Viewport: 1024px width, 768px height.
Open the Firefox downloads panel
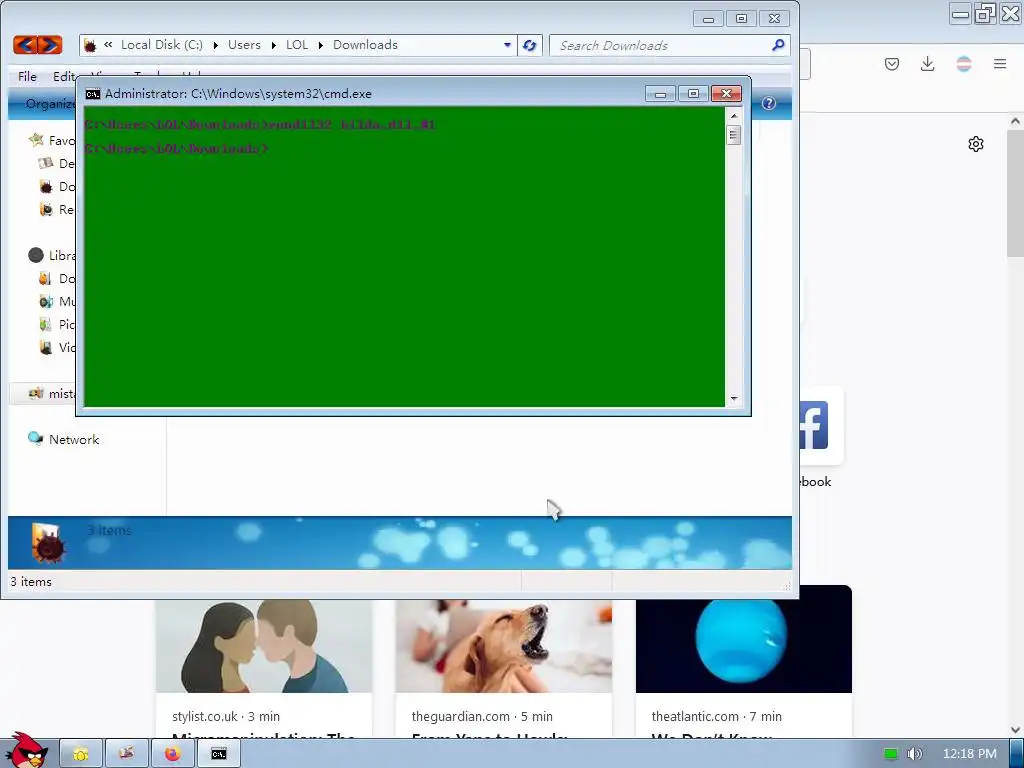pos(927,64)
